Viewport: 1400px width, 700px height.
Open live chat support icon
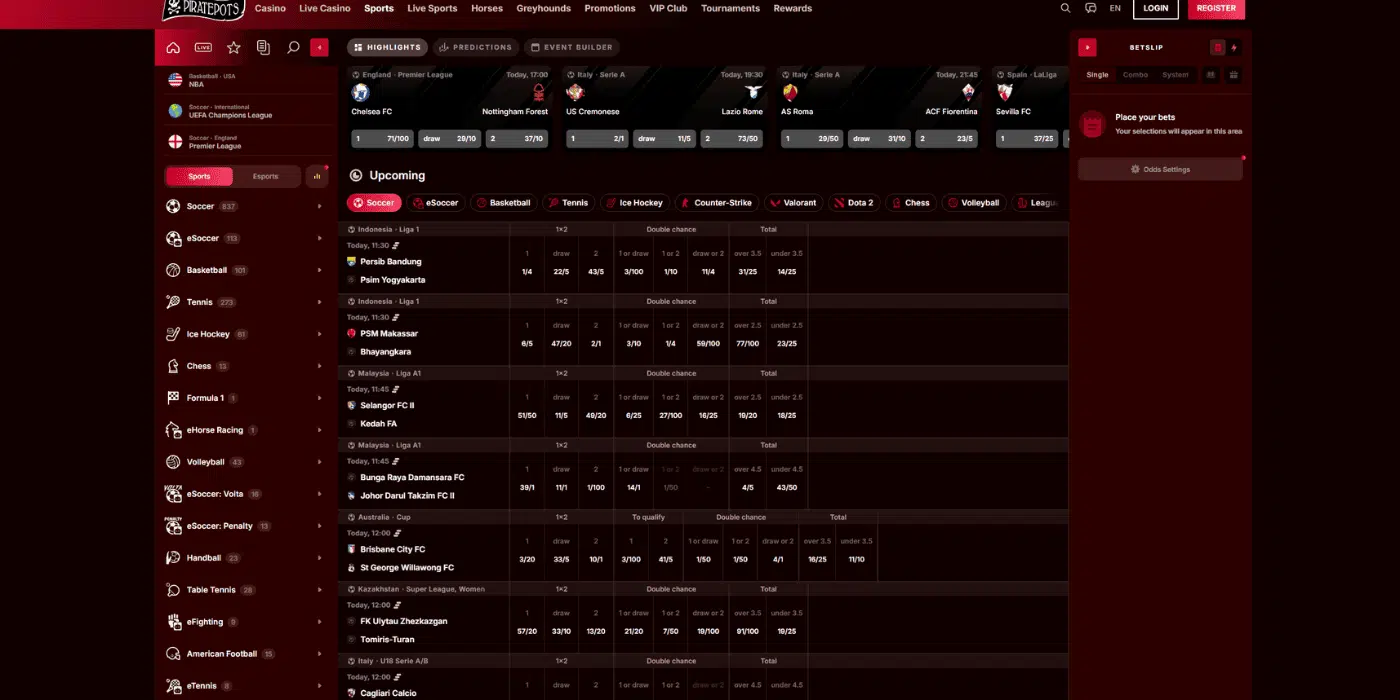1090,8
